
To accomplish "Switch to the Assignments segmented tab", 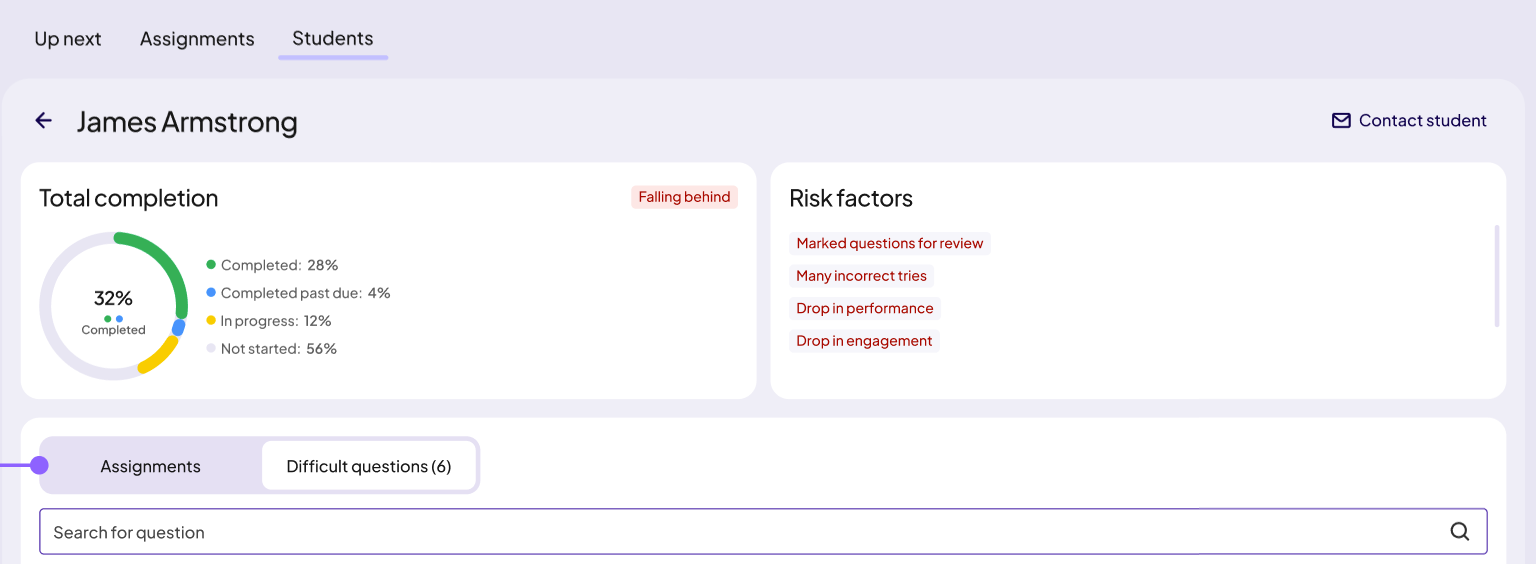I will pyautogui.click(x=151, y=466).
